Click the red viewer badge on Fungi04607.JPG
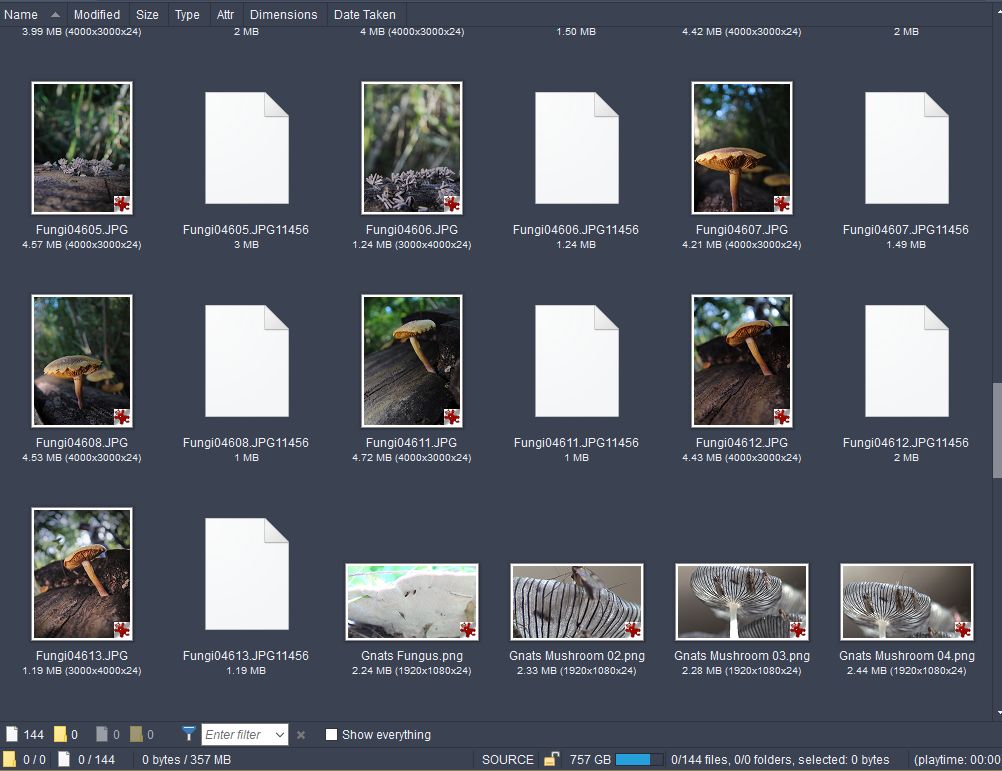Screen dimensions: 1002x771 [781, 204]
